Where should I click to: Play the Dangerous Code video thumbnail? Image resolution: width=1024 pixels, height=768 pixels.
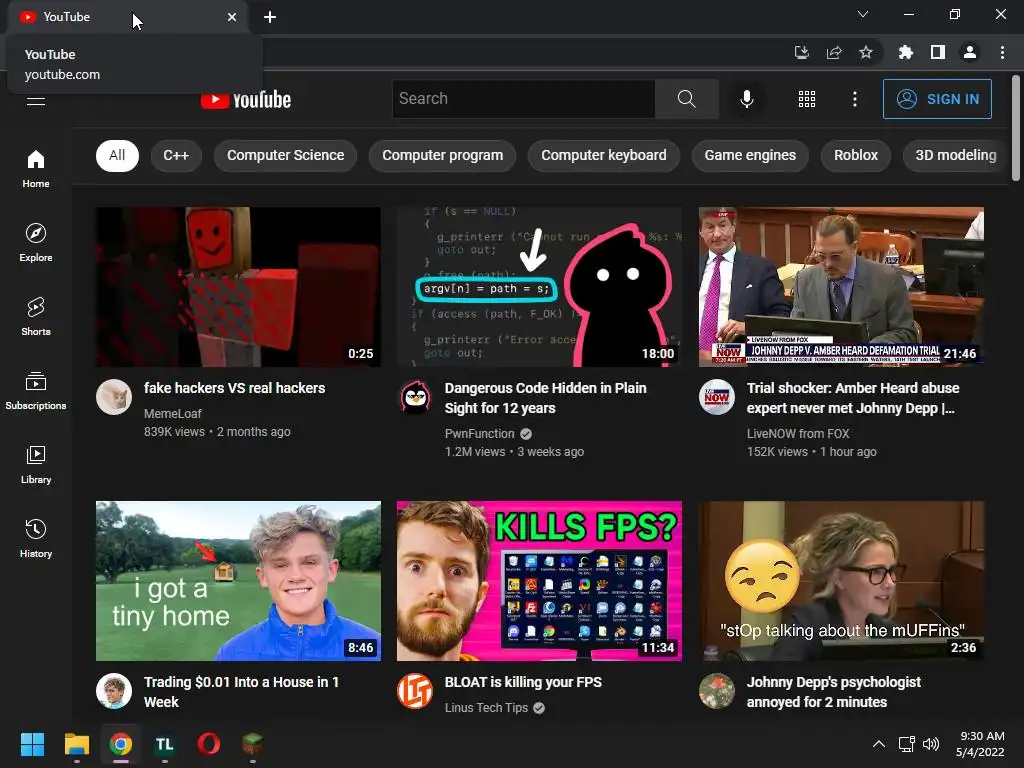[539, 287]
